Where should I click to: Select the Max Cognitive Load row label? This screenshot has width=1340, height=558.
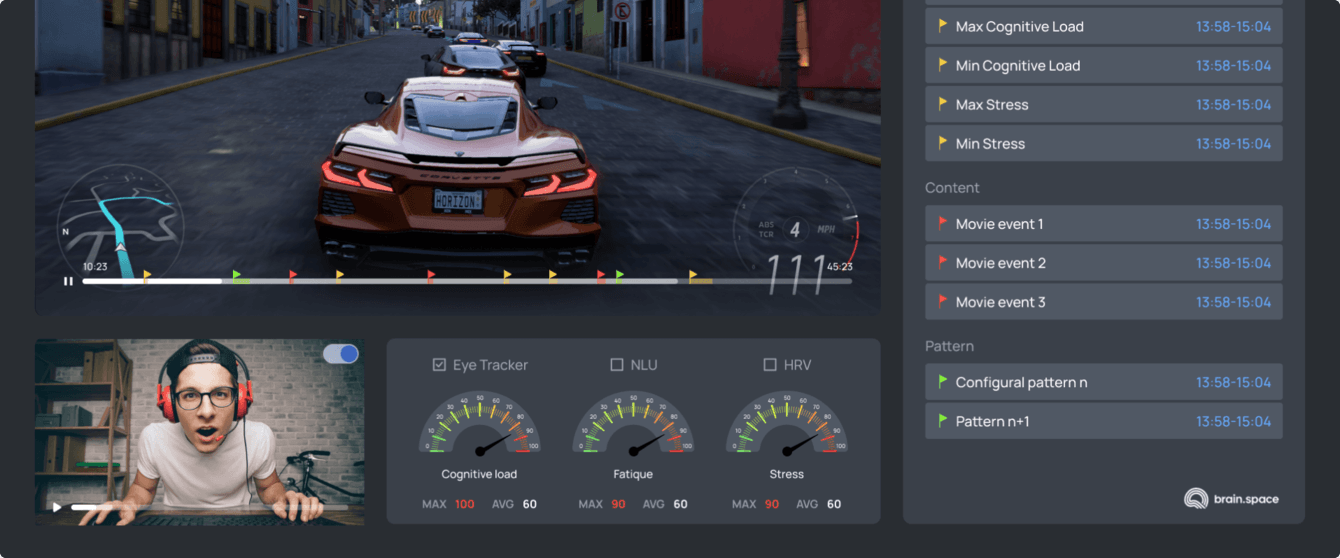tap(1019, 27)
